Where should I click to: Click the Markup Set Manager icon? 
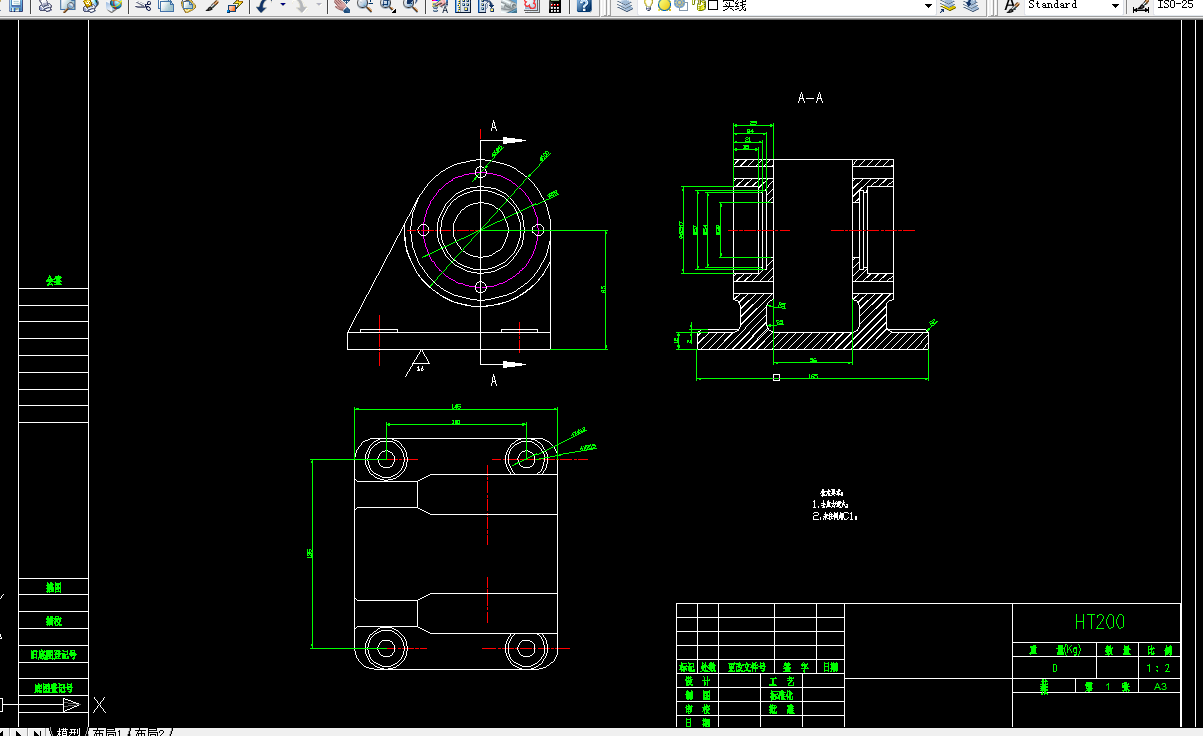(x=530, y=6)
